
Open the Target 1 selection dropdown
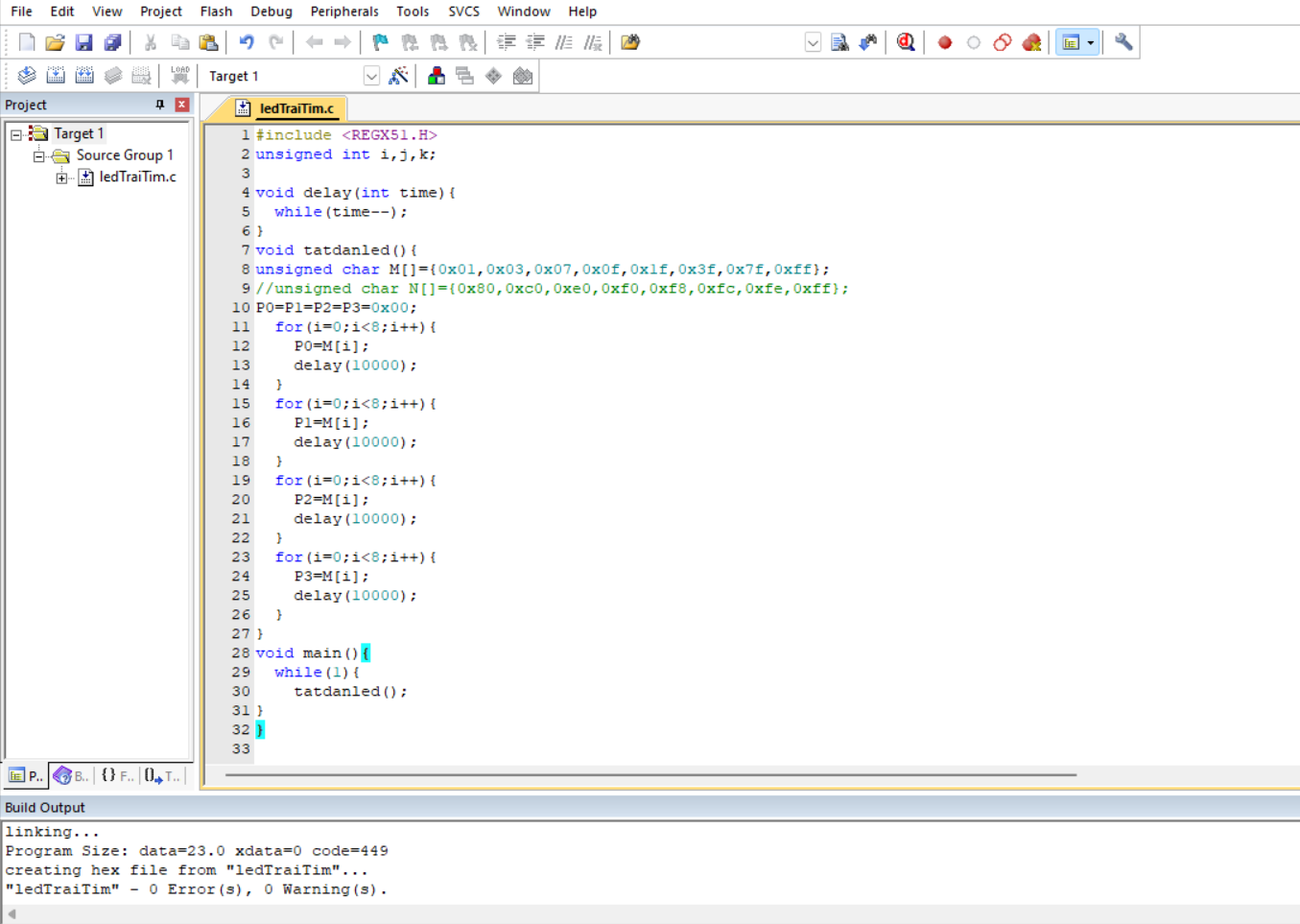pos(371,76)
